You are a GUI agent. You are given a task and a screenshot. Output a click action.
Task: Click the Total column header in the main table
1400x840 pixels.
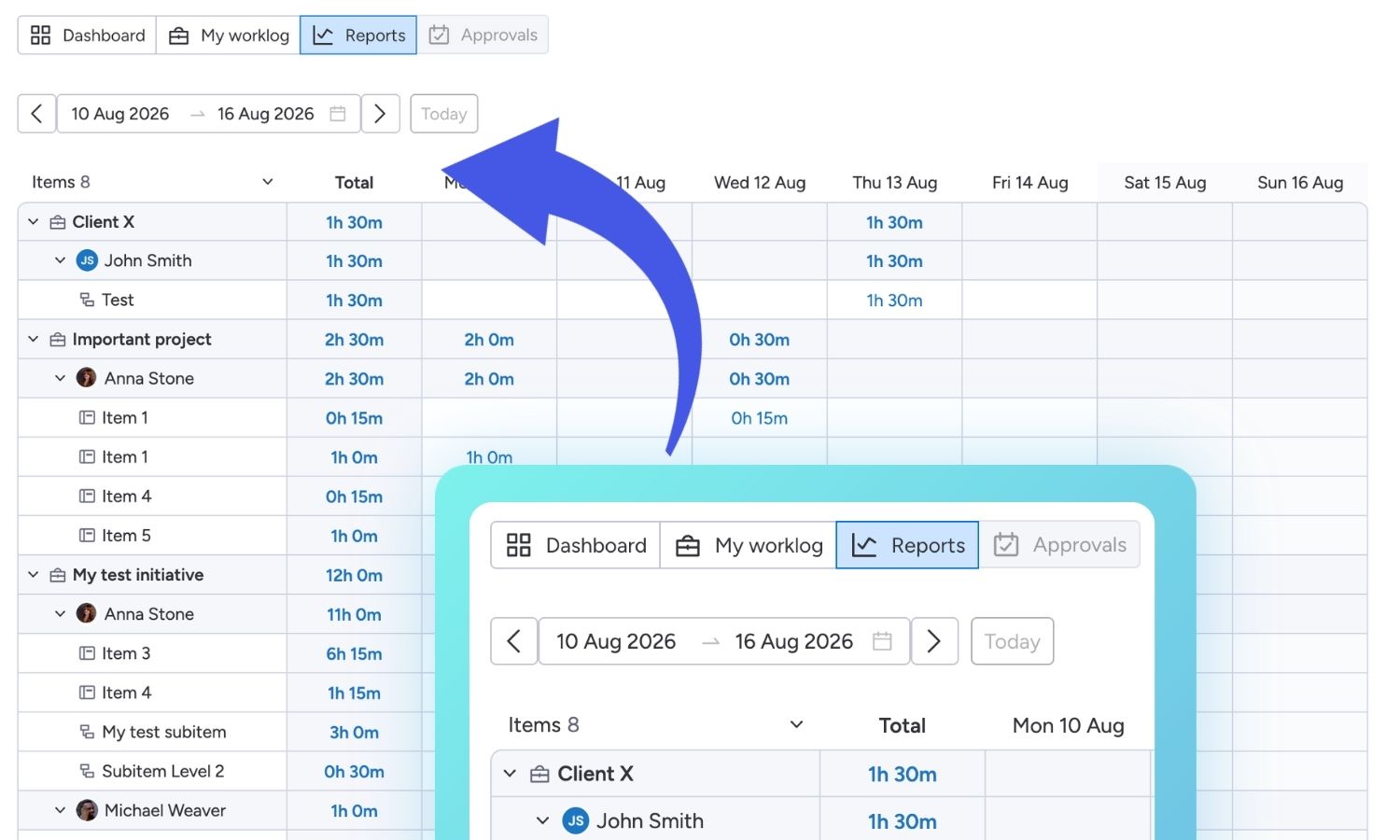point(354,183)
